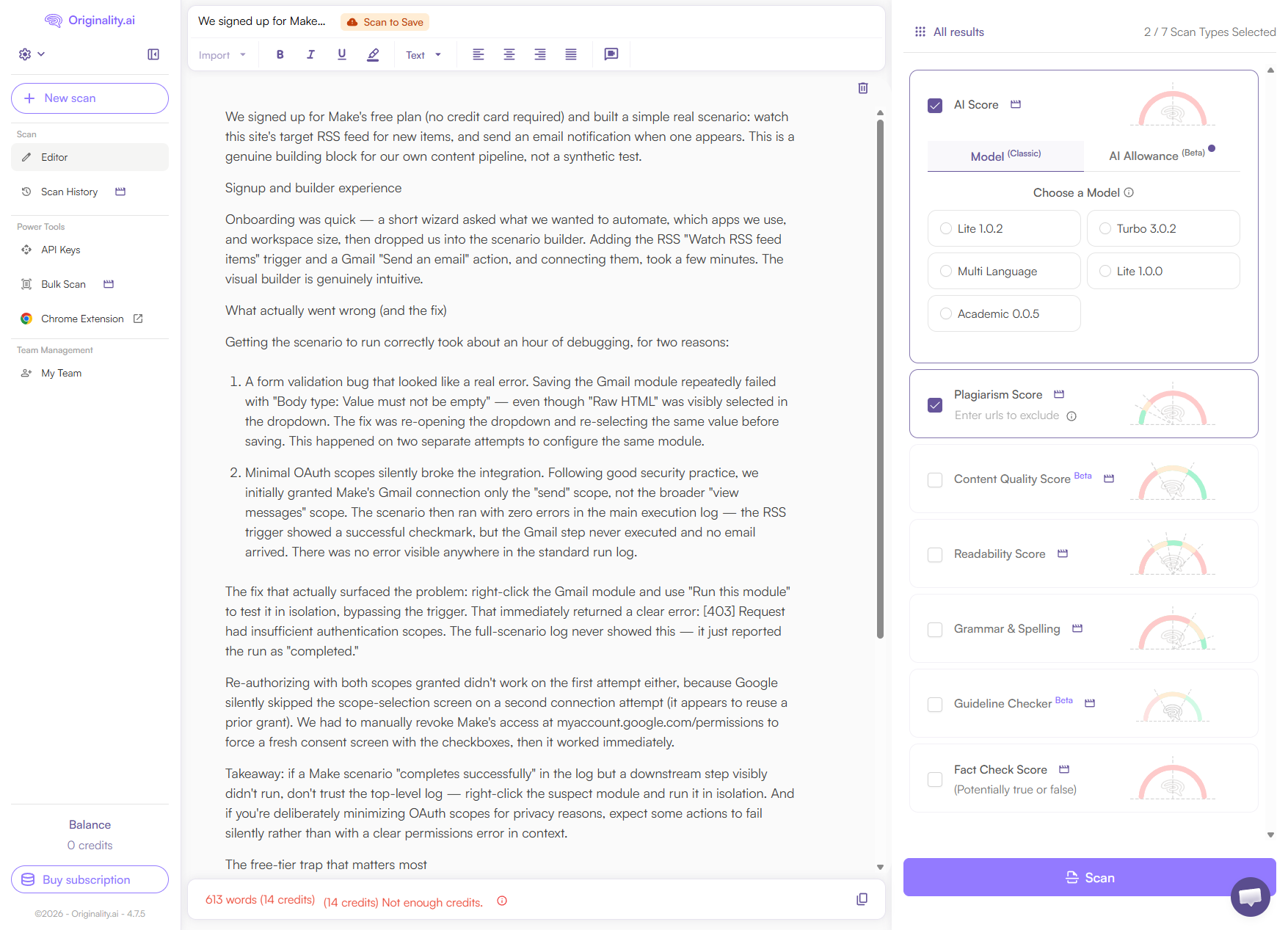Click editor scroll down arrow
This screenshot has width=1288, height=930.
[880, 868]
